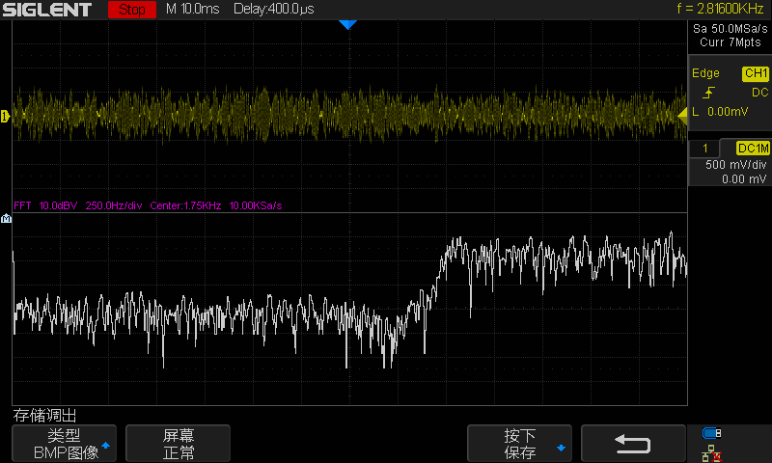Click the network connection status icon
The image size is (772, 463).
pos(711,453)
